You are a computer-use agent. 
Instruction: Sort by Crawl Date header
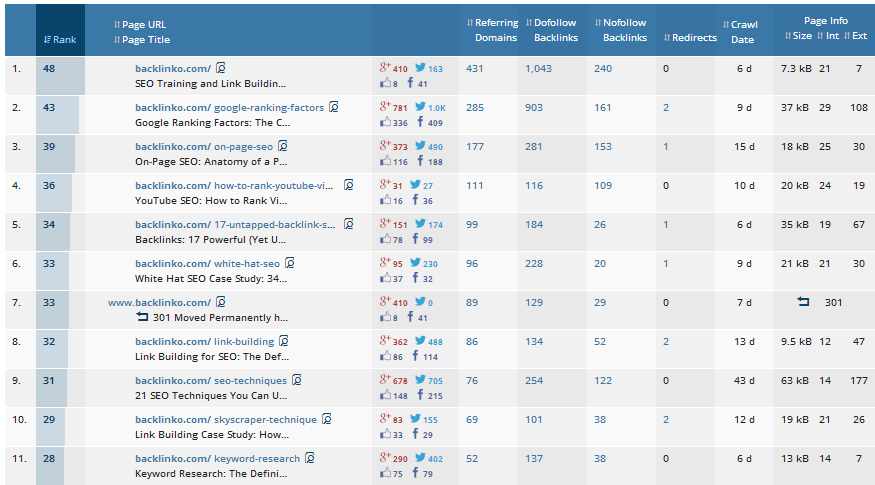(x=741, y=32)
